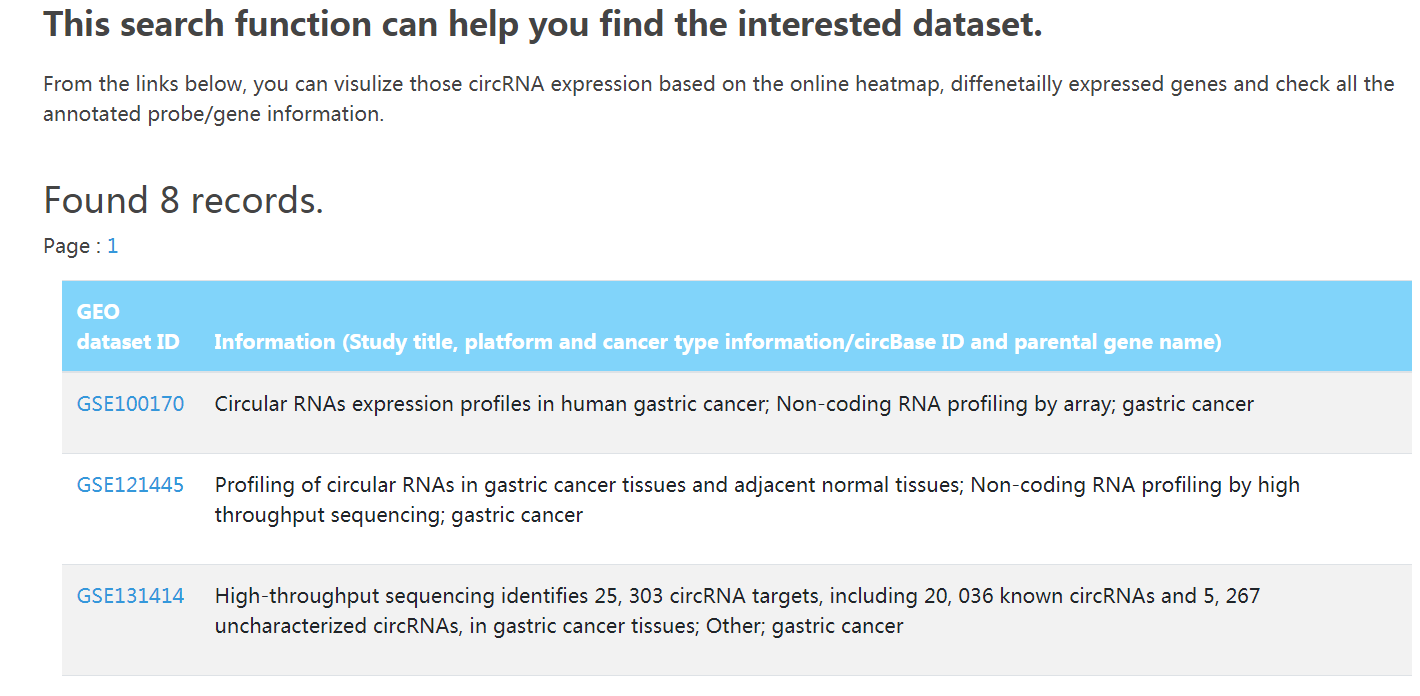
Task: Click 'uncharacterized circRNAs' line in third row
Action: click(x=559, y=627)
